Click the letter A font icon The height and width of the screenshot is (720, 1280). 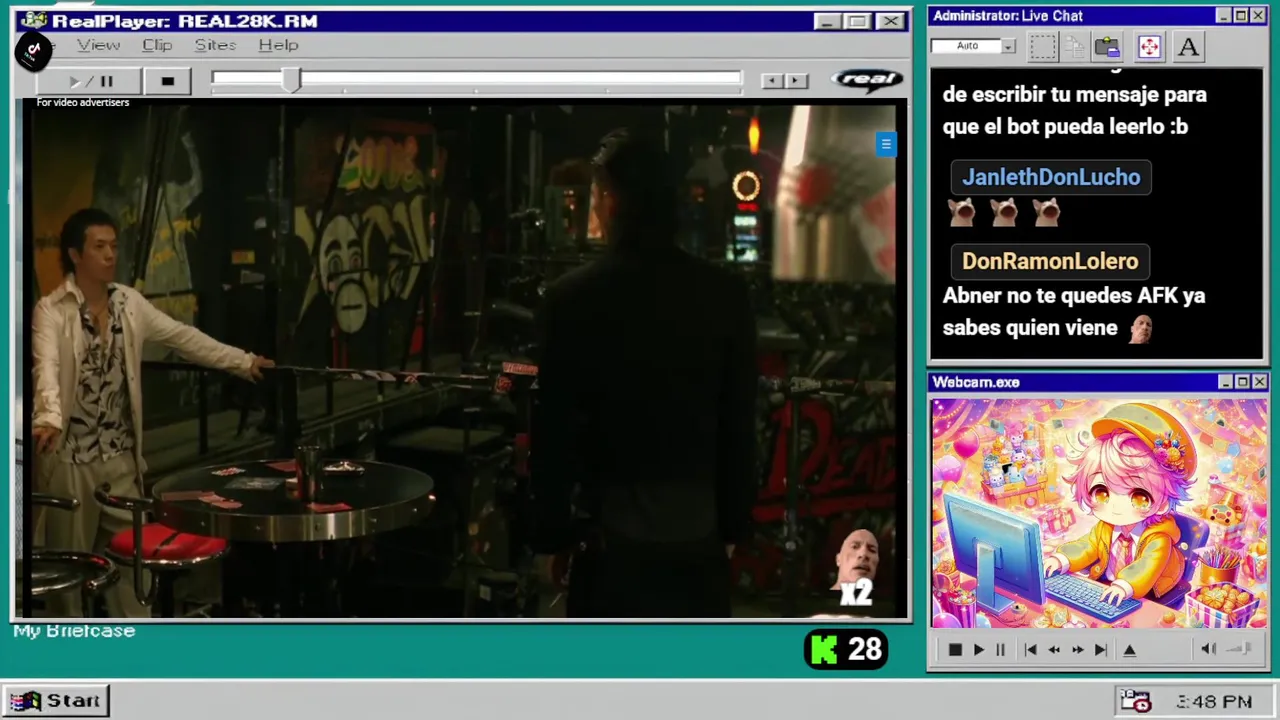tap(1188, 46)
